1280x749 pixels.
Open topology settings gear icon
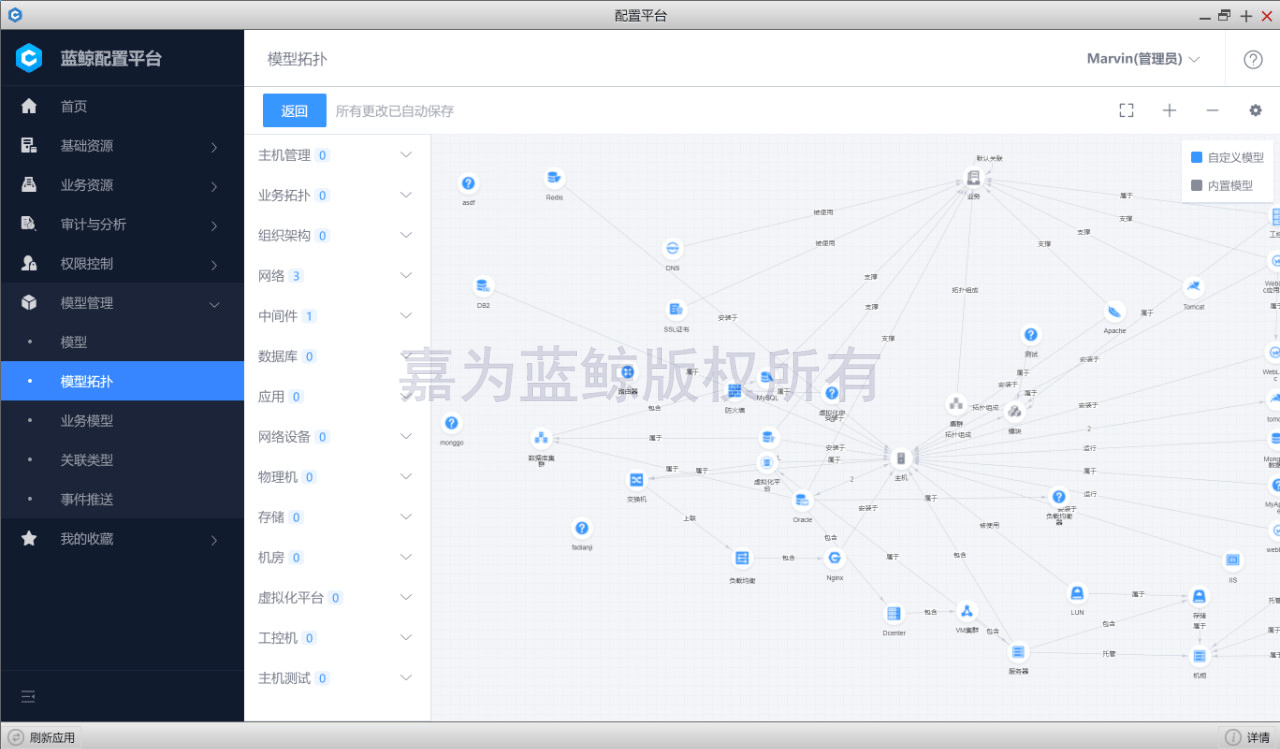pos(1255,110)
